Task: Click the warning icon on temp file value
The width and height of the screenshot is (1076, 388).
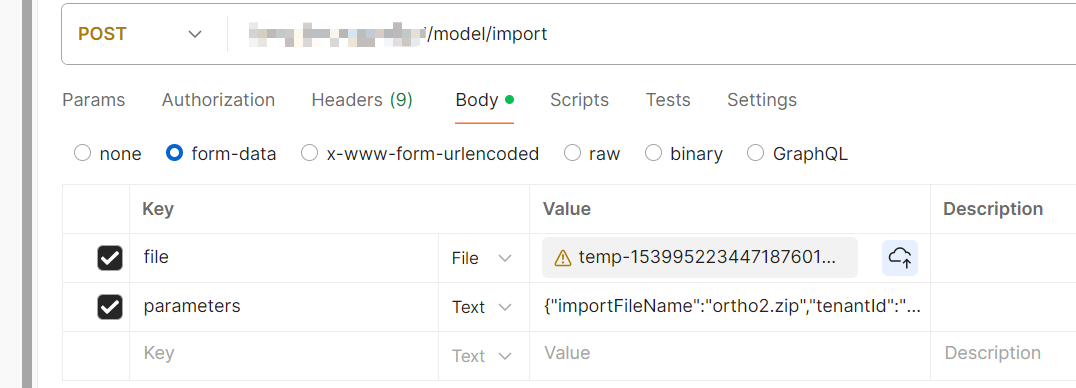Action: click(563, 258)
